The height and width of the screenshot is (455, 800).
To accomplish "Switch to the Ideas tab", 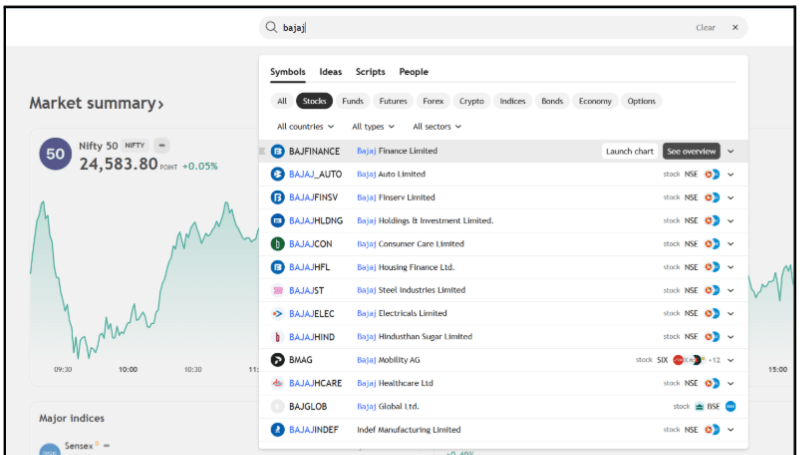I will pos(331,72).
